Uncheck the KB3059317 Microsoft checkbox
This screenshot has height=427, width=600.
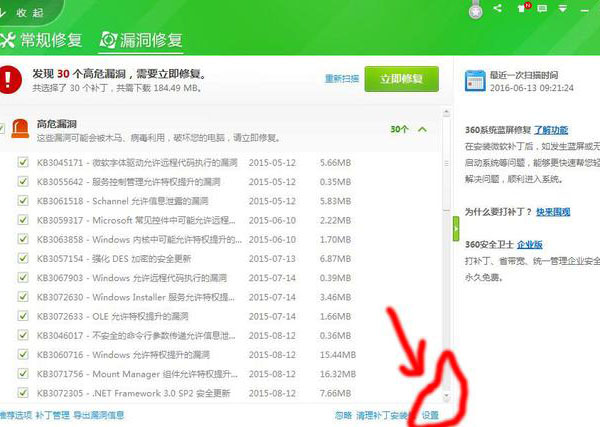click(23, 220)
